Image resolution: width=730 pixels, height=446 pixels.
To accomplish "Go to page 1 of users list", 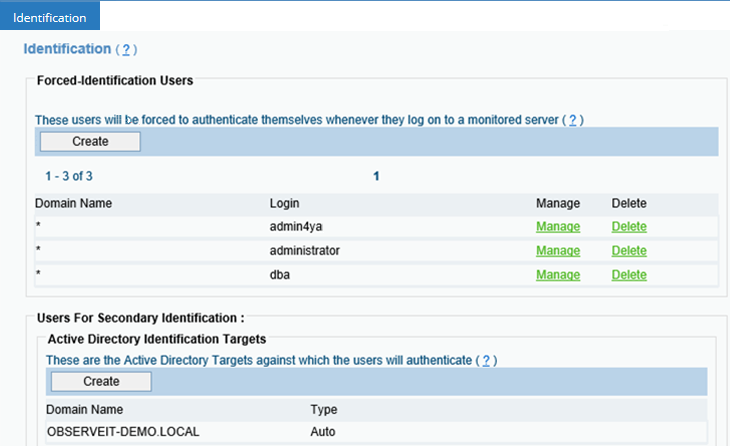I will 377,176.
